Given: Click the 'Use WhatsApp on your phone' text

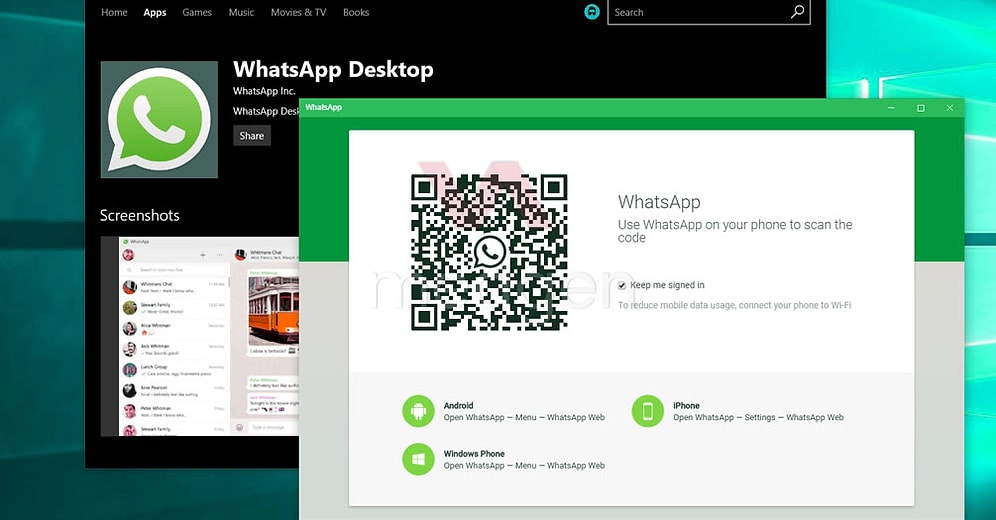Looking at the screenshot, I should pyautogui.click(x=735, y=230).
